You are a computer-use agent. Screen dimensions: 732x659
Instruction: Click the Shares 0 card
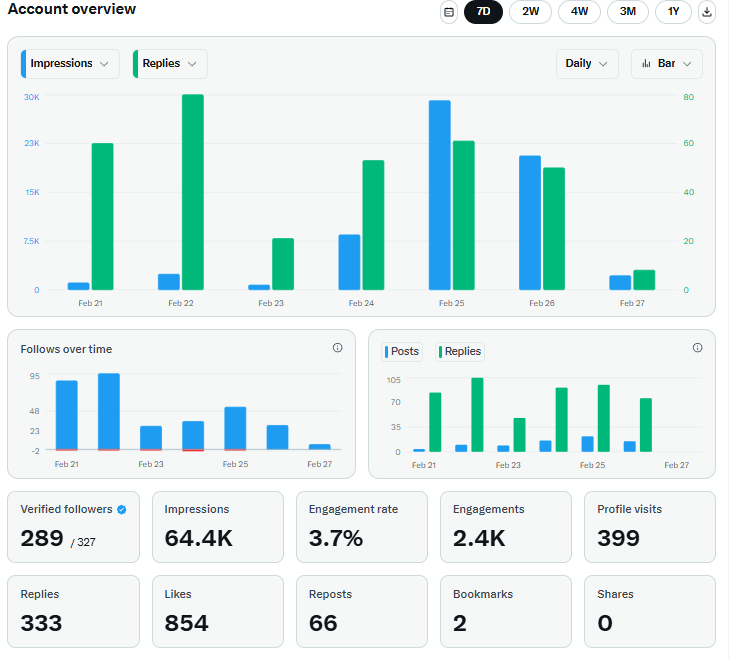click(x=650, y=611)
